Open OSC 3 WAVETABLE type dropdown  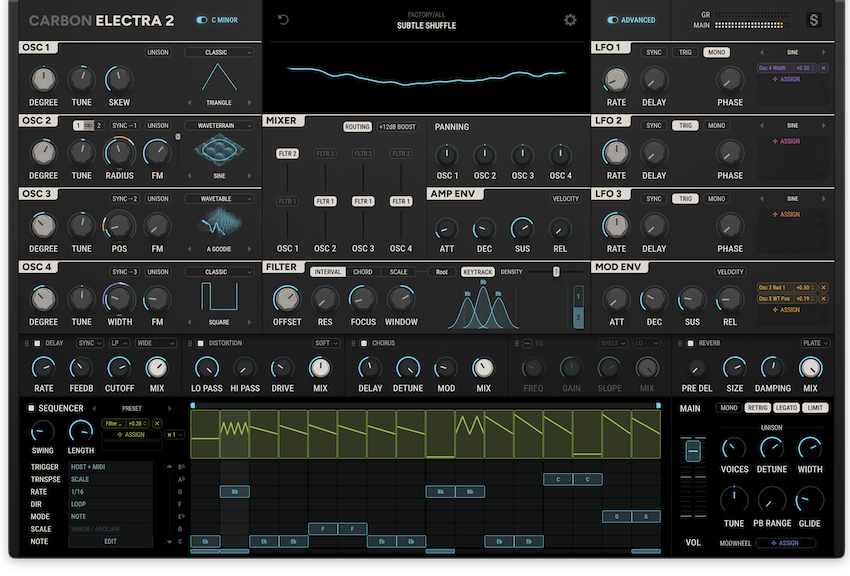(x=219, y=199)
